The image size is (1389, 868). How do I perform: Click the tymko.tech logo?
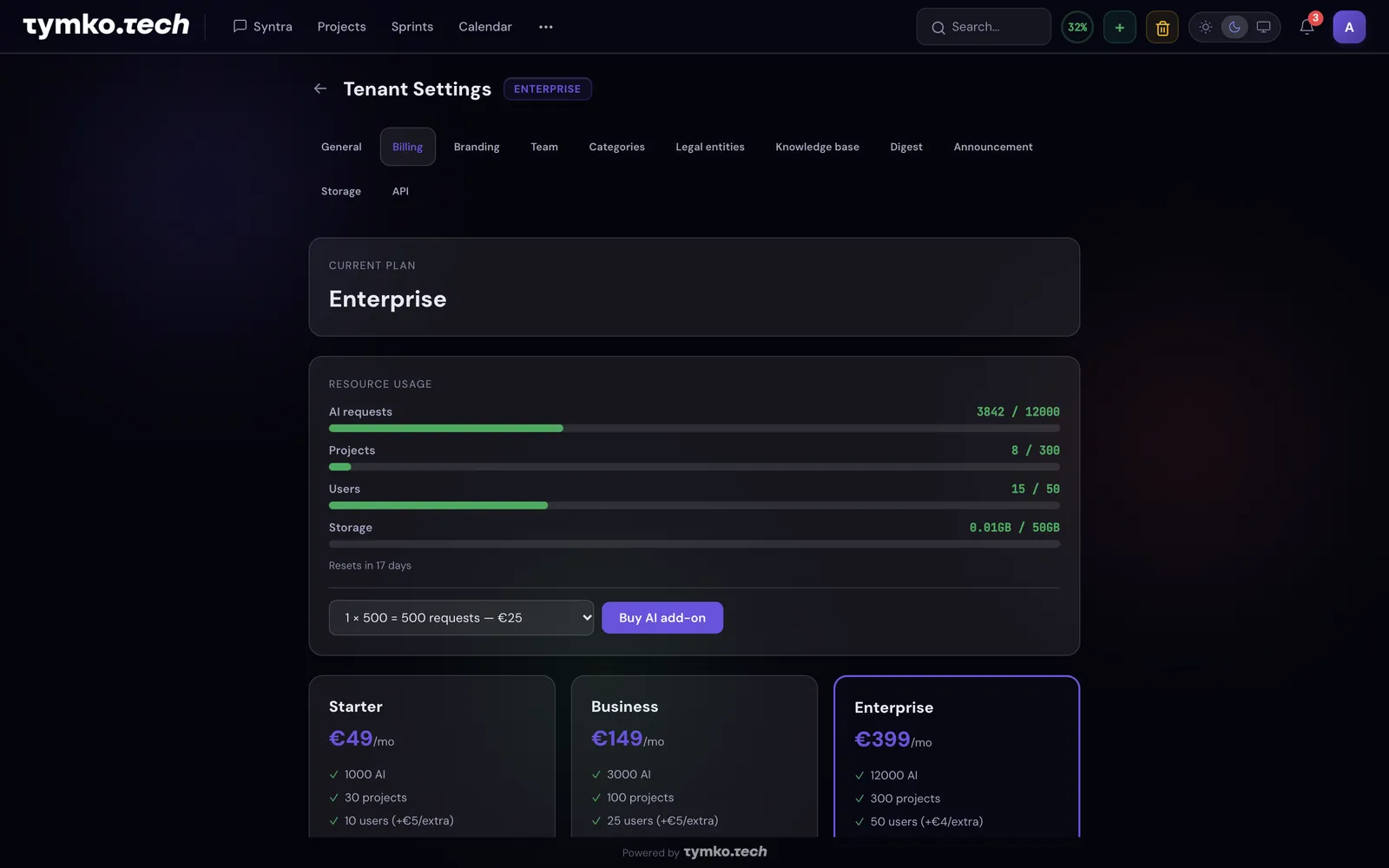pos(106,26)
